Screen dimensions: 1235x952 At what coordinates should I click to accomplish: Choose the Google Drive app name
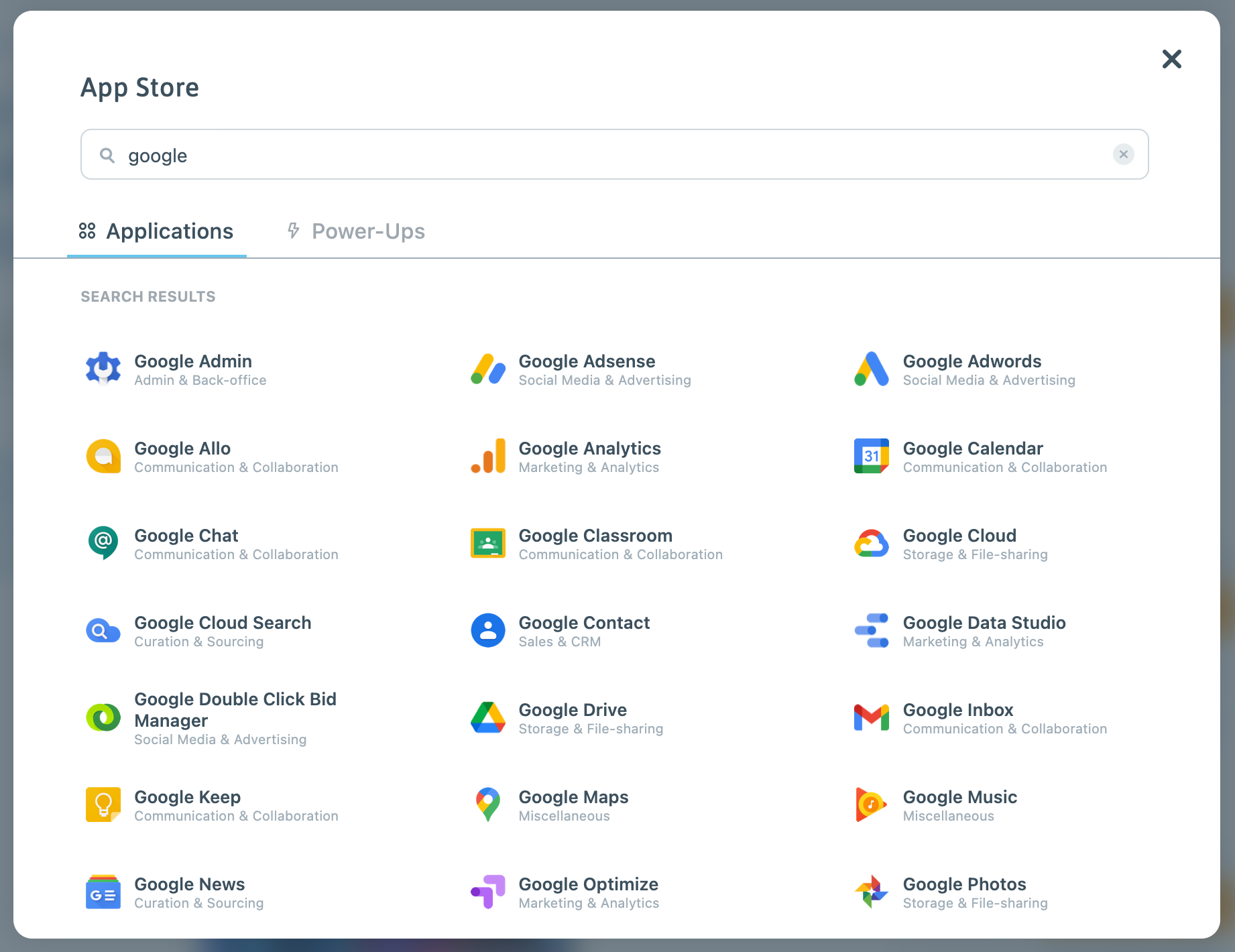click(573, 710)
